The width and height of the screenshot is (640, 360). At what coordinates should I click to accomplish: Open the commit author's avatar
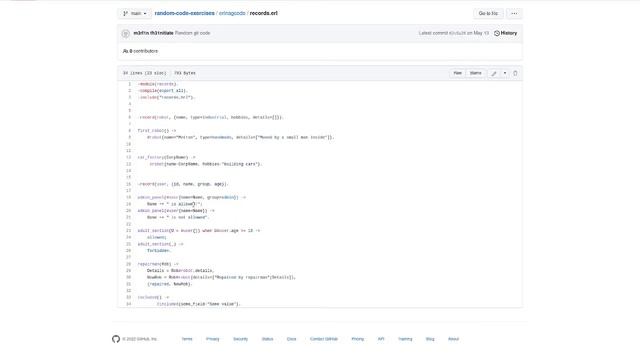[x=126, y=33]
